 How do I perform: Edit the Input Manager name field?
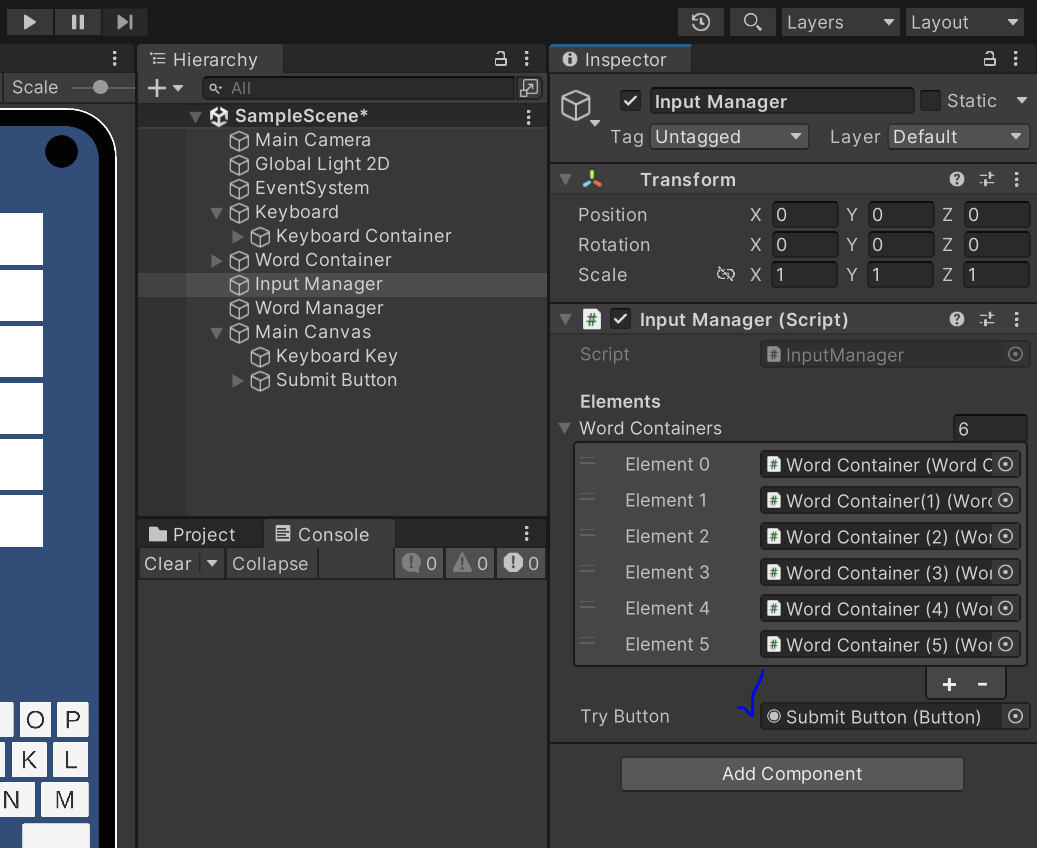tap(782, 101)
